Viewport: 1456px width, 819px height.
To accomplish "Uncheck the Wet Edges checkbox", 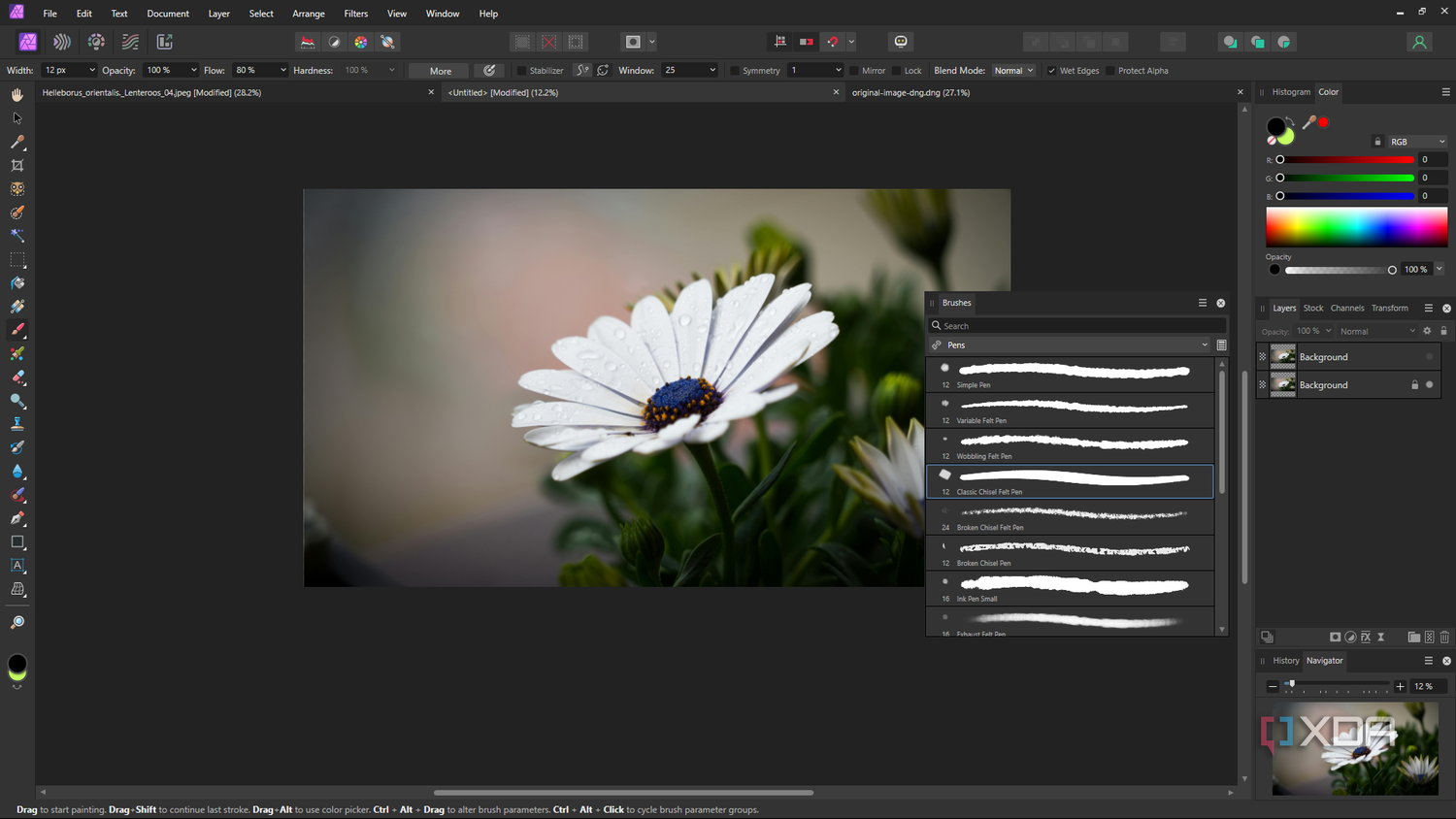I will 1051,71.
